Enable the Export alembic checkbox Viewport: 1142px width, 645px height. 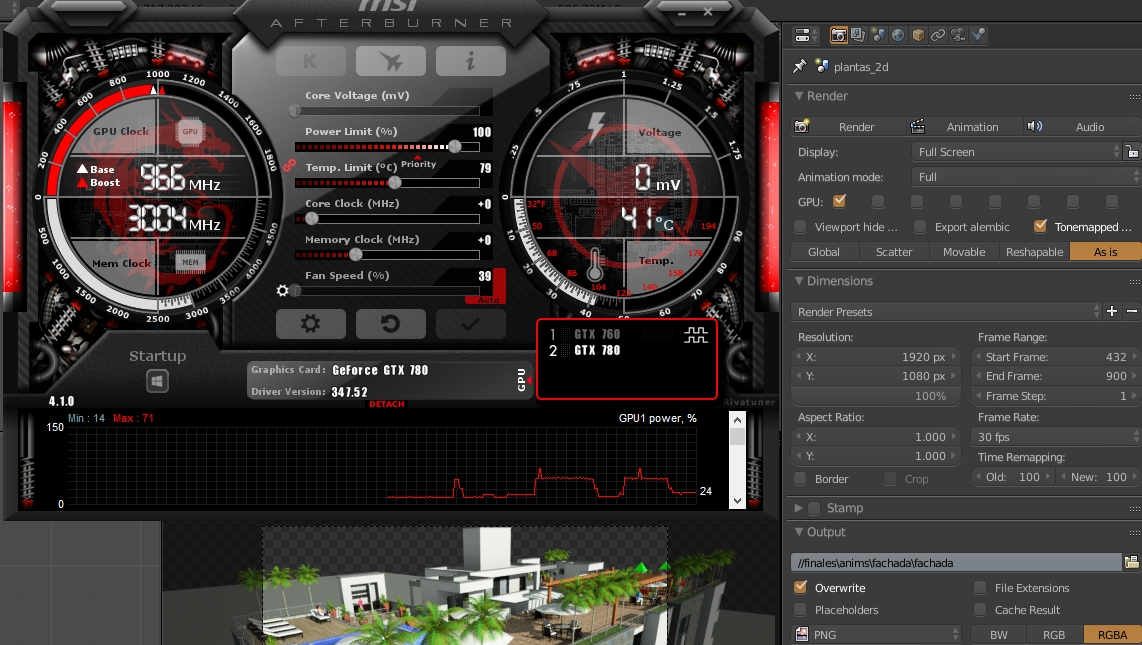click(920, 226)
